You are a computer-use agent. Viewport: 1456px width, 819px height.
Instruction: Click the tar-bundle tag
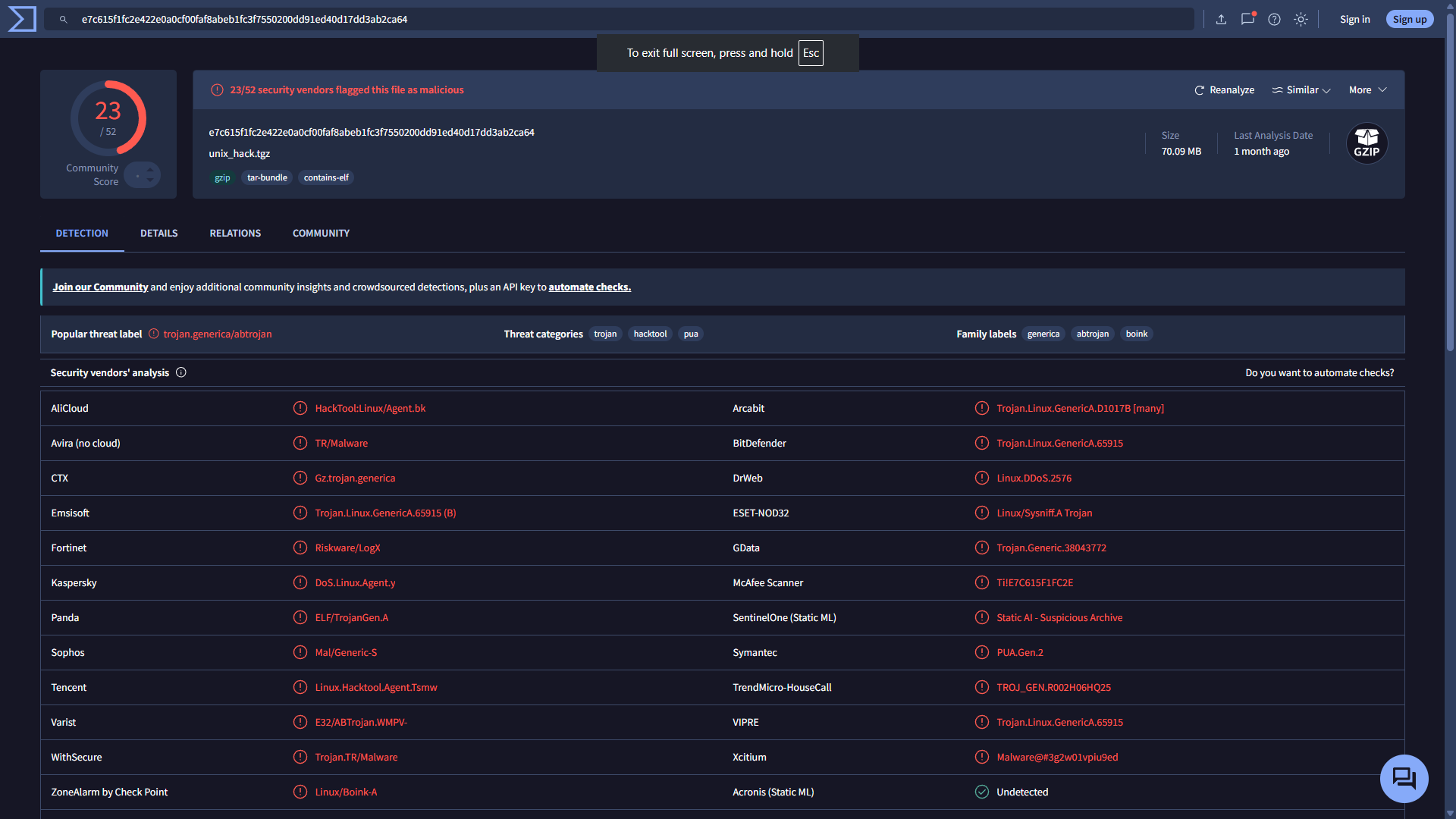(267, 177)
